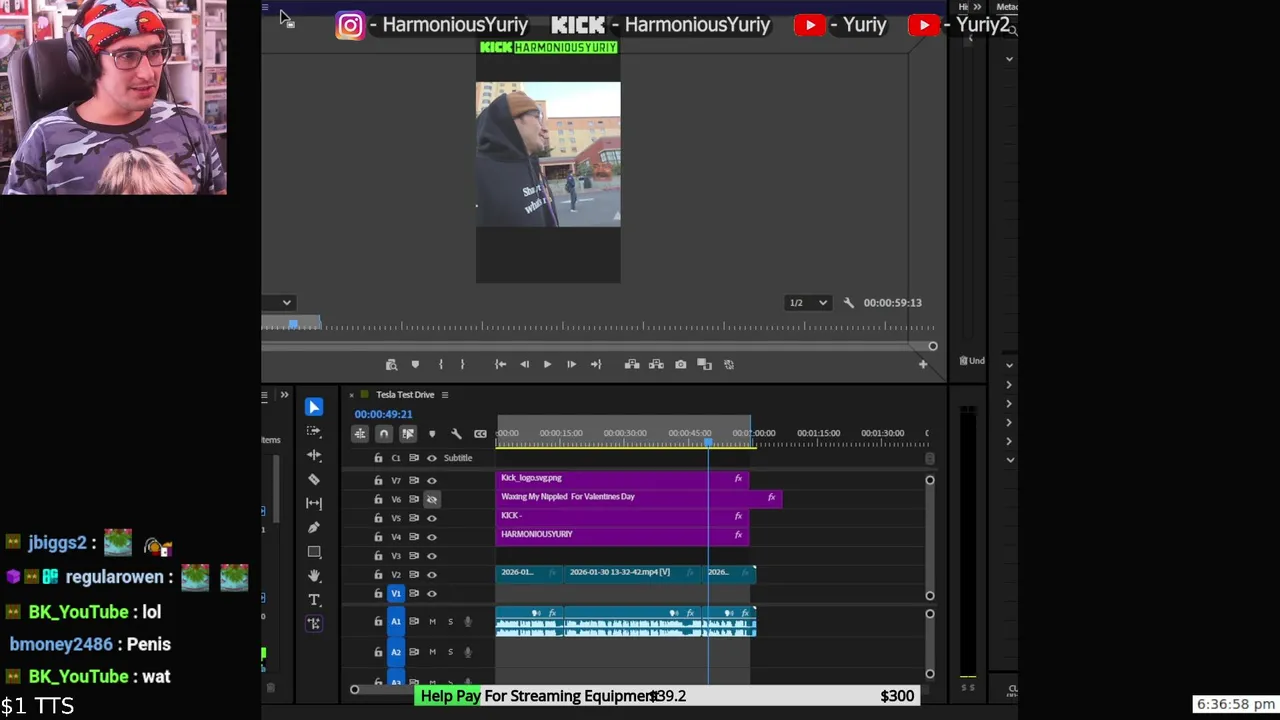Click the program duration timecode 00:00:59:13
Viewport: 1280px width, 720px height.
point(893,302)
